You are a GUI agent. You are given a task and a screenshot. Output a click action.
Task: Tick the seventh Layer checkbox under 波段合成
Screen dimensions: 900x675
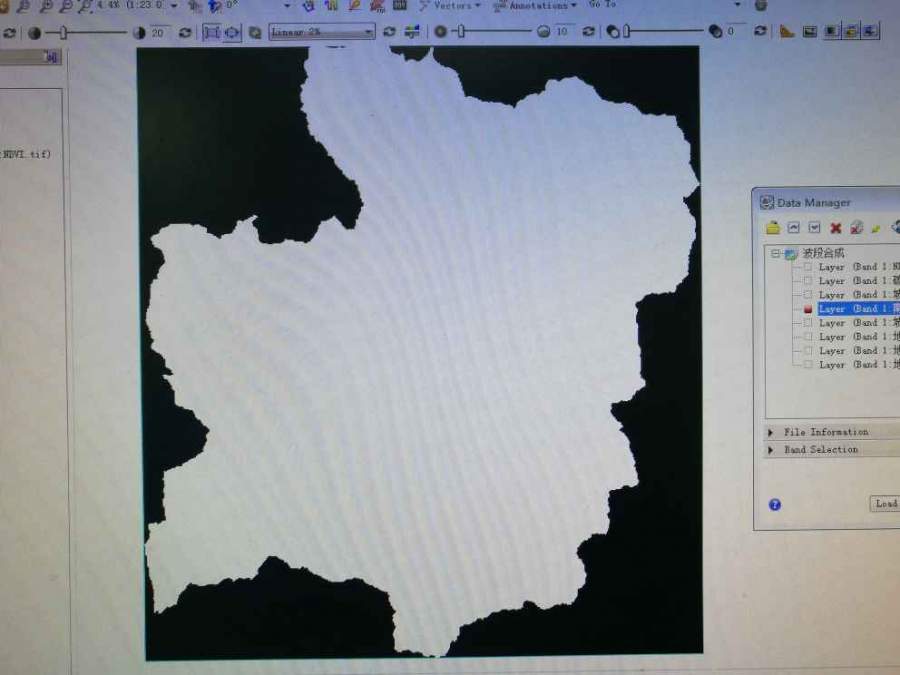point(808,350)
